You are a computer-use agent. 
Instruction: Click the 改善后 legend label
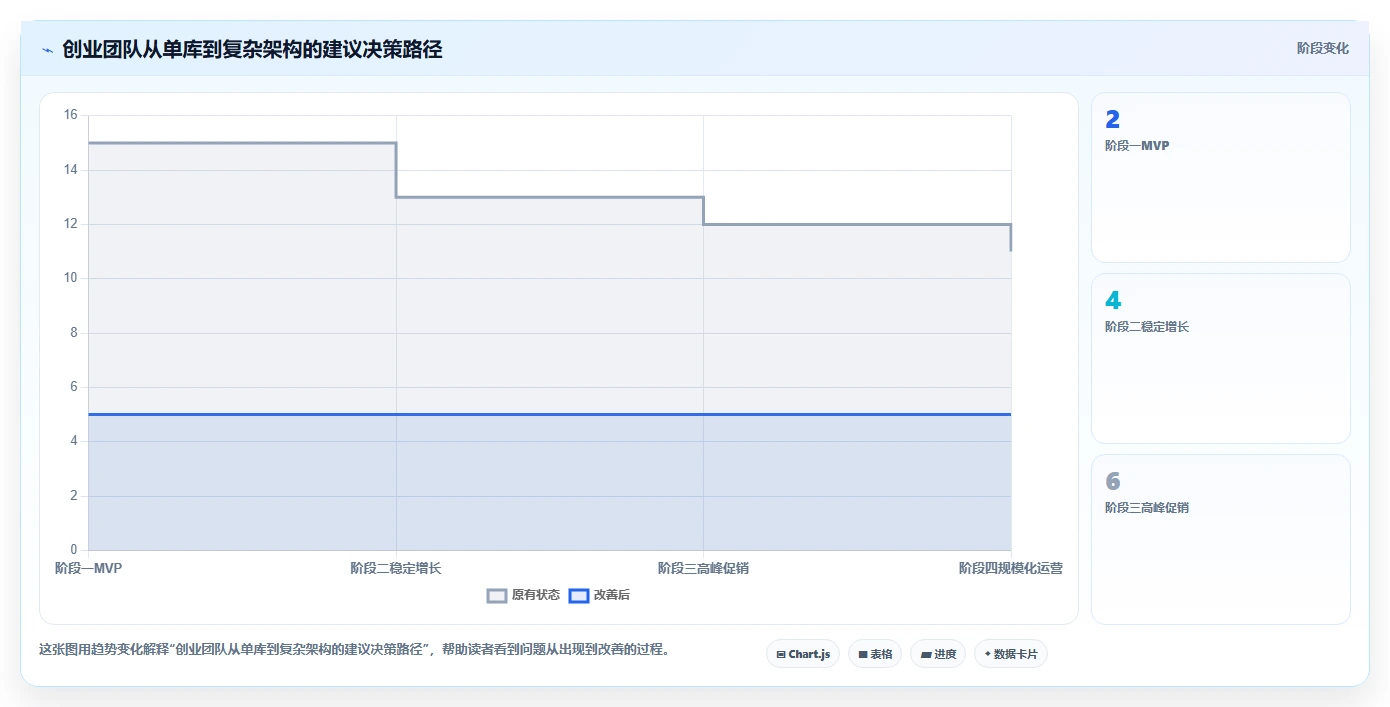612,595
